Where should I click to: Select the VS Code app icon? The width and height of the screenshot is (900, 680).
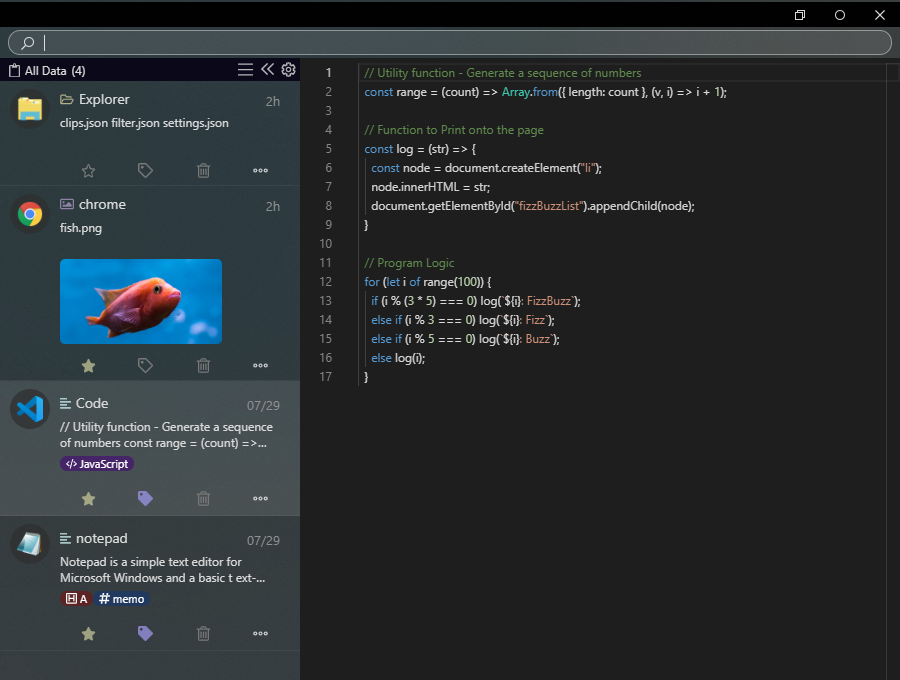[30, 409]
